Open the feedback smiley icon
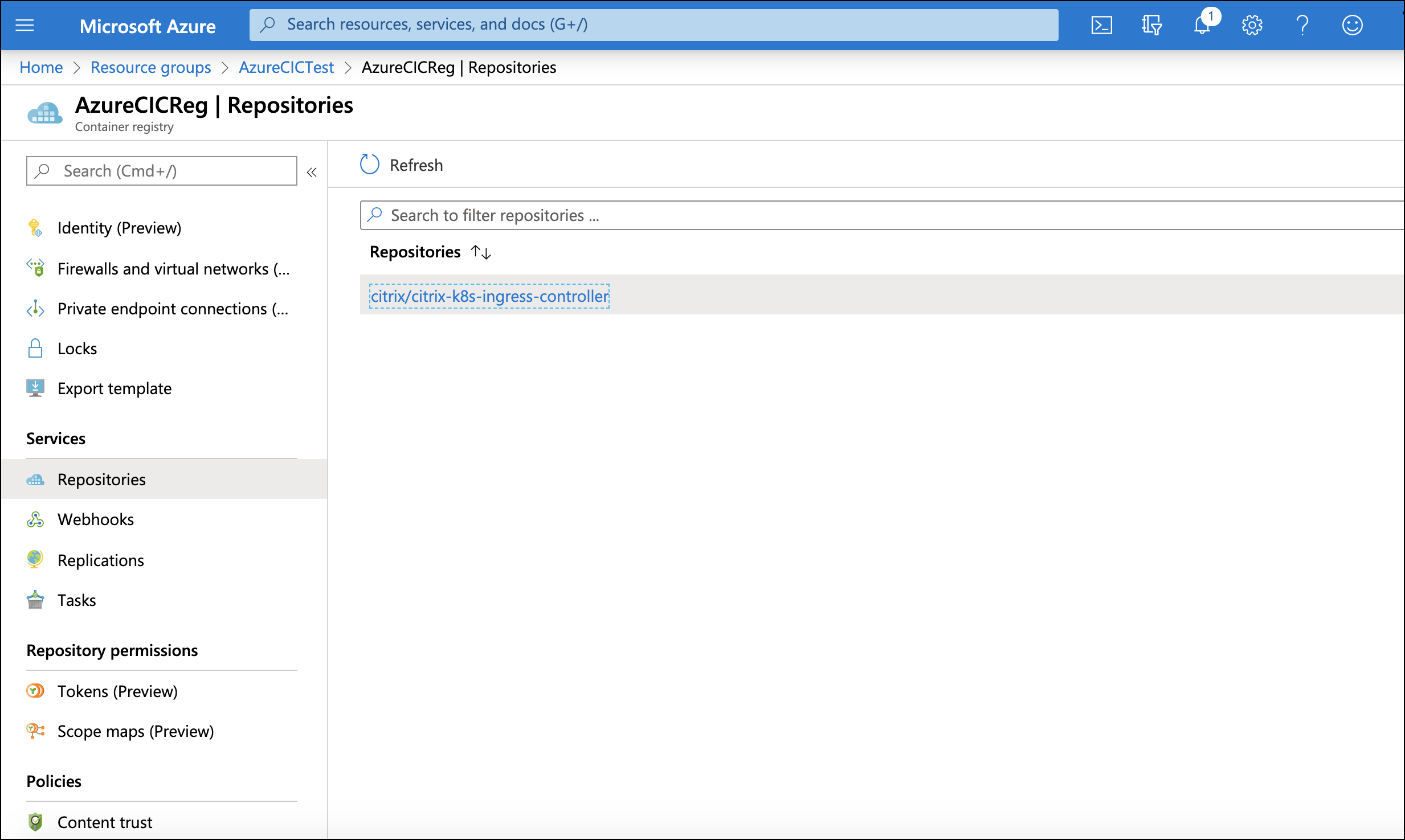Screen dimensions: 1405x840 pyautogui.click(x=1352, y=25)
